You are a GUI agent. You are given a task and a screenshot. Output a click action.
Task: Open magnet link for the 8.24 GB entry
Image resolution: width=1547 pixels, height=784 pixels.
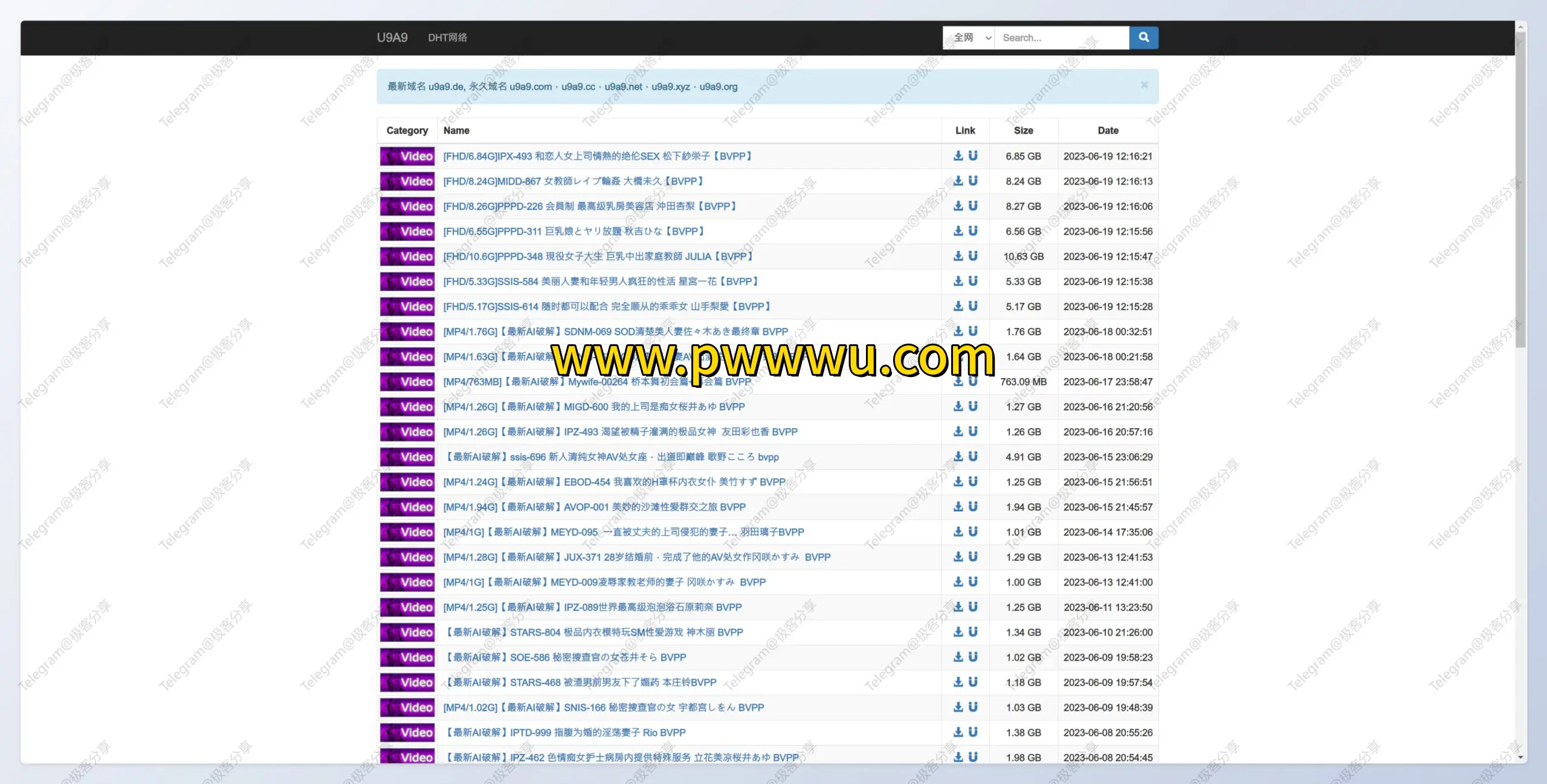[x=973, y=181]
